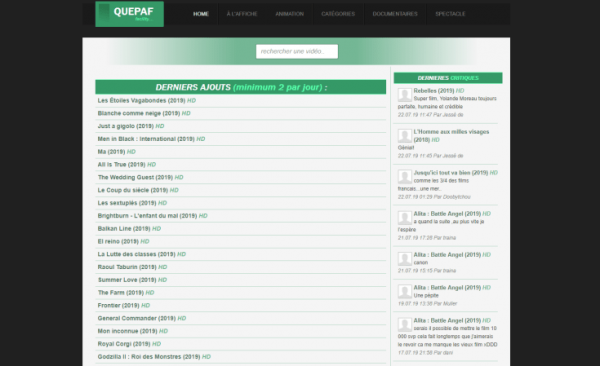Open Rebelles (2019) in latest reviews
Viewport: 600px width, 366px height.
tap(439, 91)
